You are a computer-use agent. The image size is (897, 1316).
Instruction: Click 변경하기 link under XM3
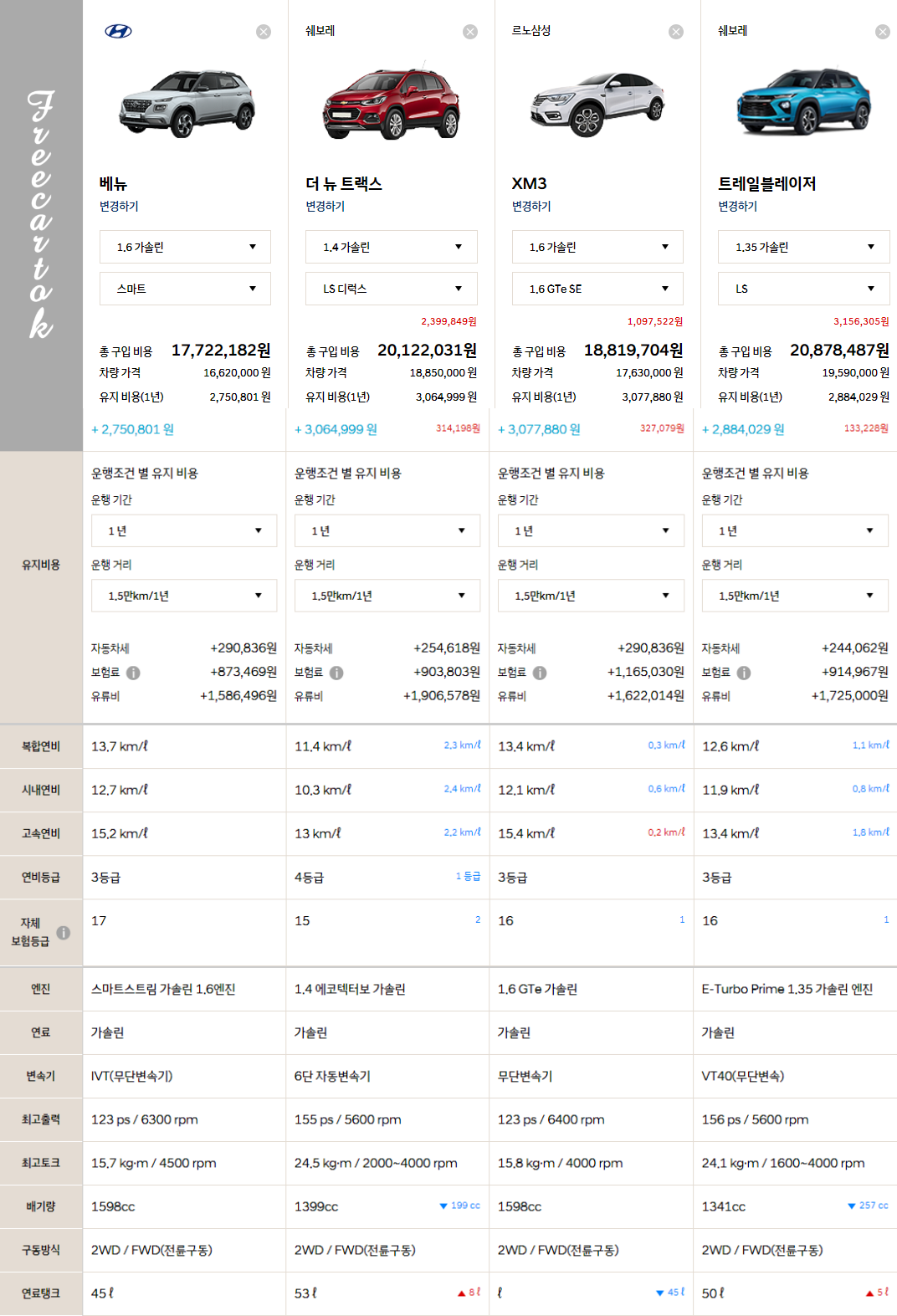(531, 206)
